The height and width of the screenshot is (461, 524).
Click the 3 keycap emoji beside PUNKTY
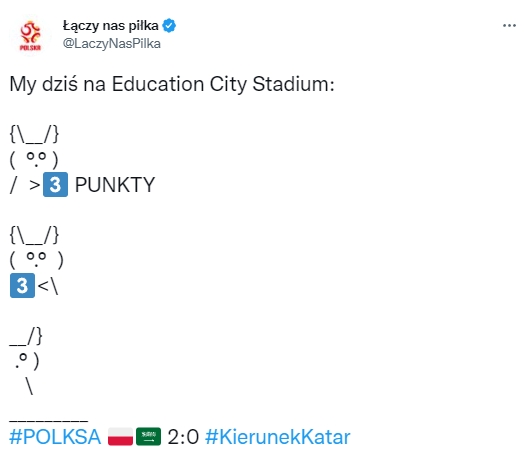coord(55,185)
